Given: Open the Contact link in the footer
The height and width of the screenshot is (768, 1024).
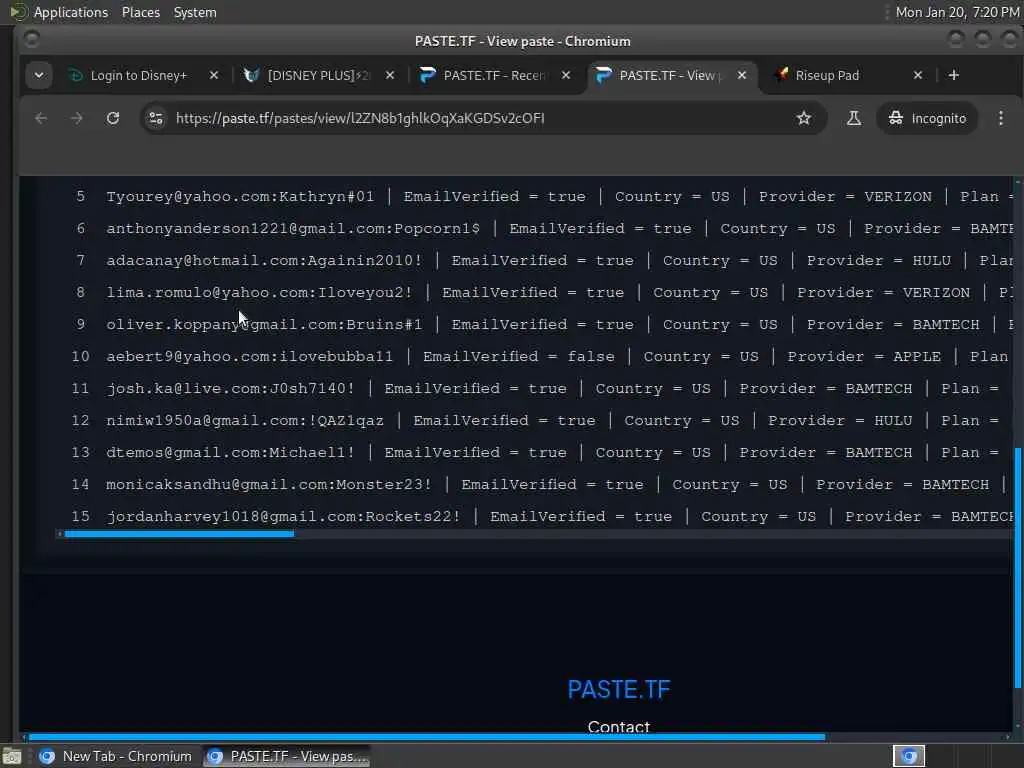Looking at the screenshot, I should tap(618, 726).
